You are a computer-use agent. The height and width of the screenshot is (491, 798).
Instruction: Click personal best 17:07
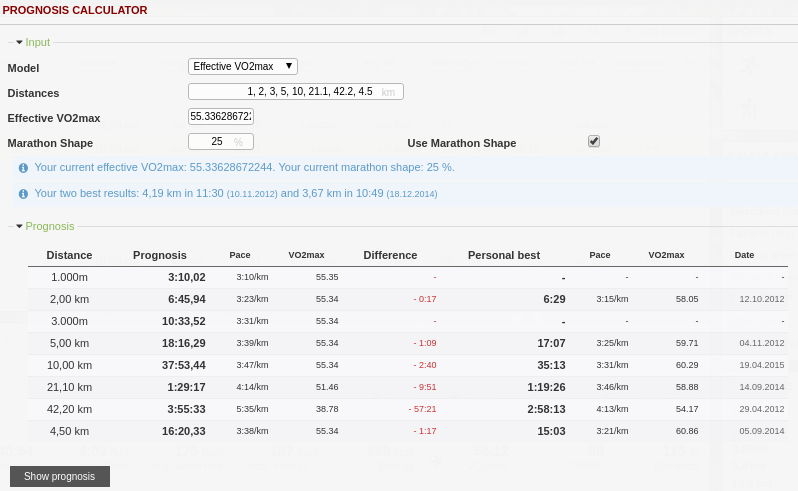(x=551, y=343)
